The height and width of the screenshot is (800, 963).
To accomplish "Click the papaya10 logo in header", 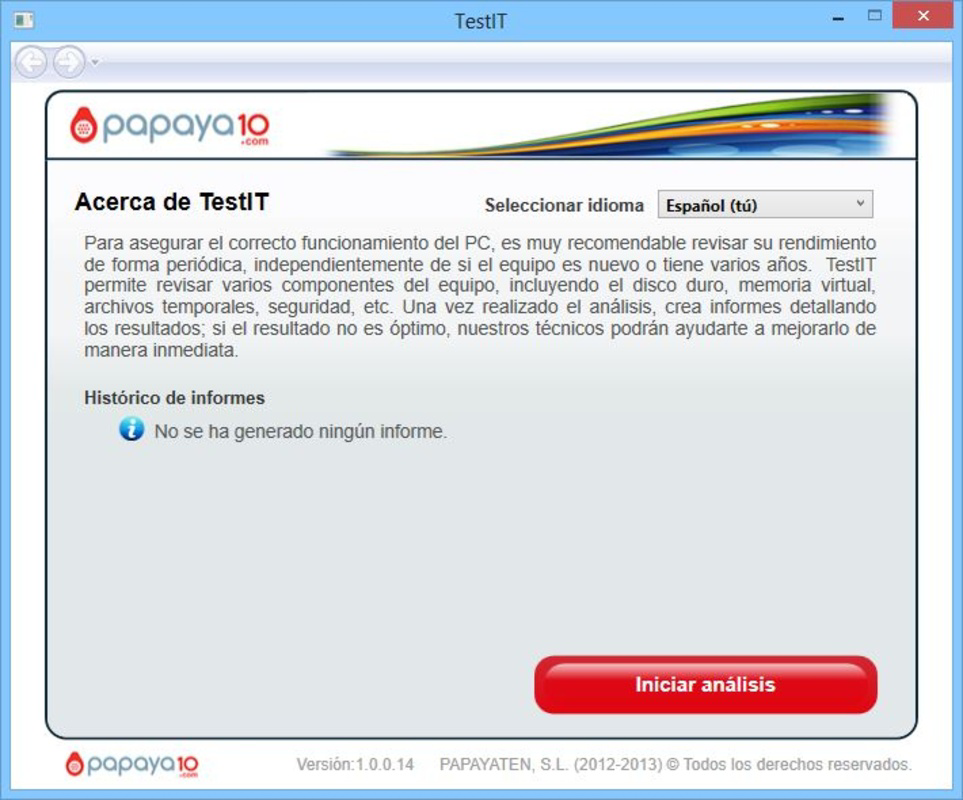I will [x=170, y=126].
